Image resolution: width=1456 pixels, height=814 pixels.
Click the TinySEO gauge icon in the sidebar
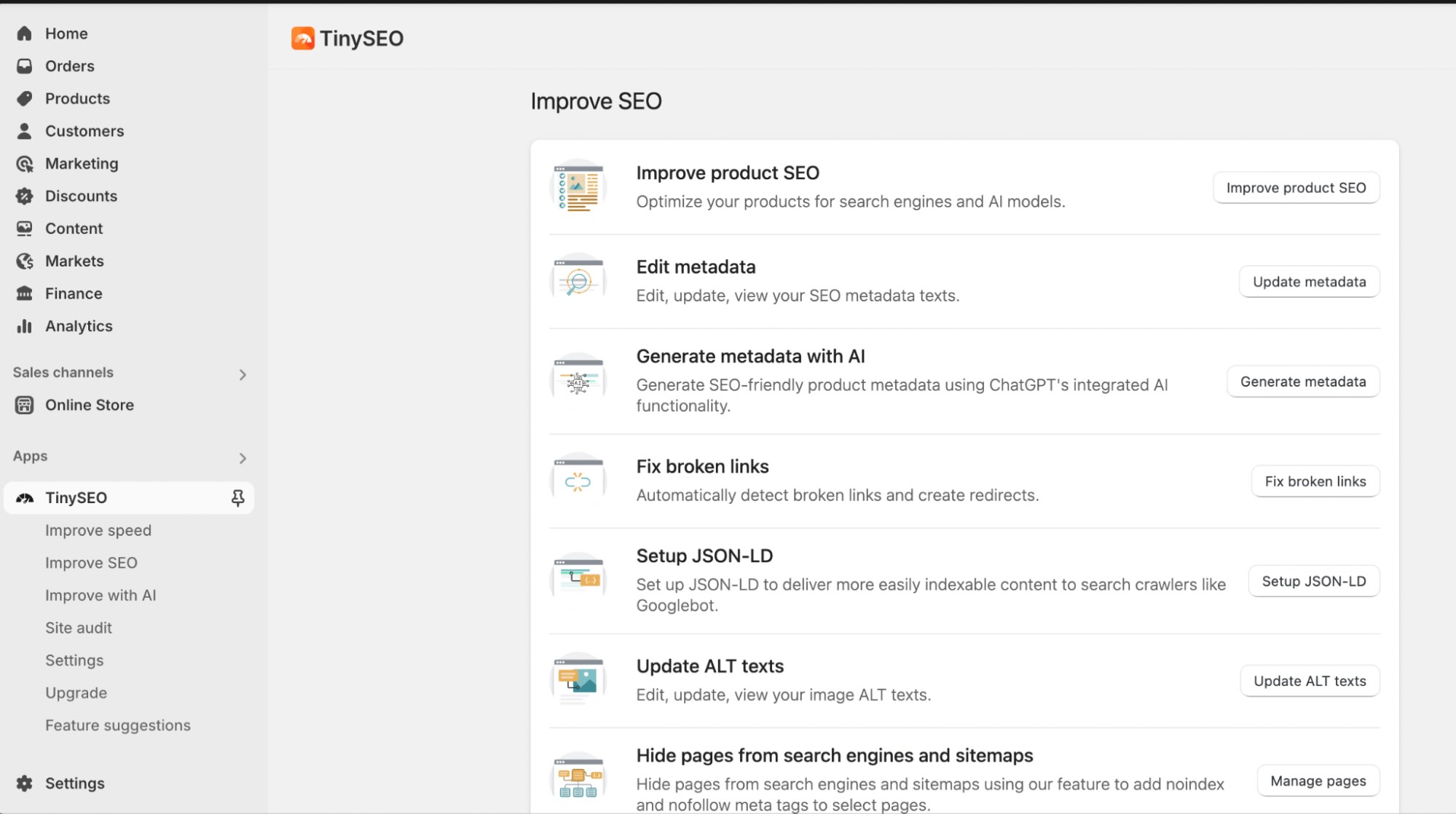click(24, 498)
